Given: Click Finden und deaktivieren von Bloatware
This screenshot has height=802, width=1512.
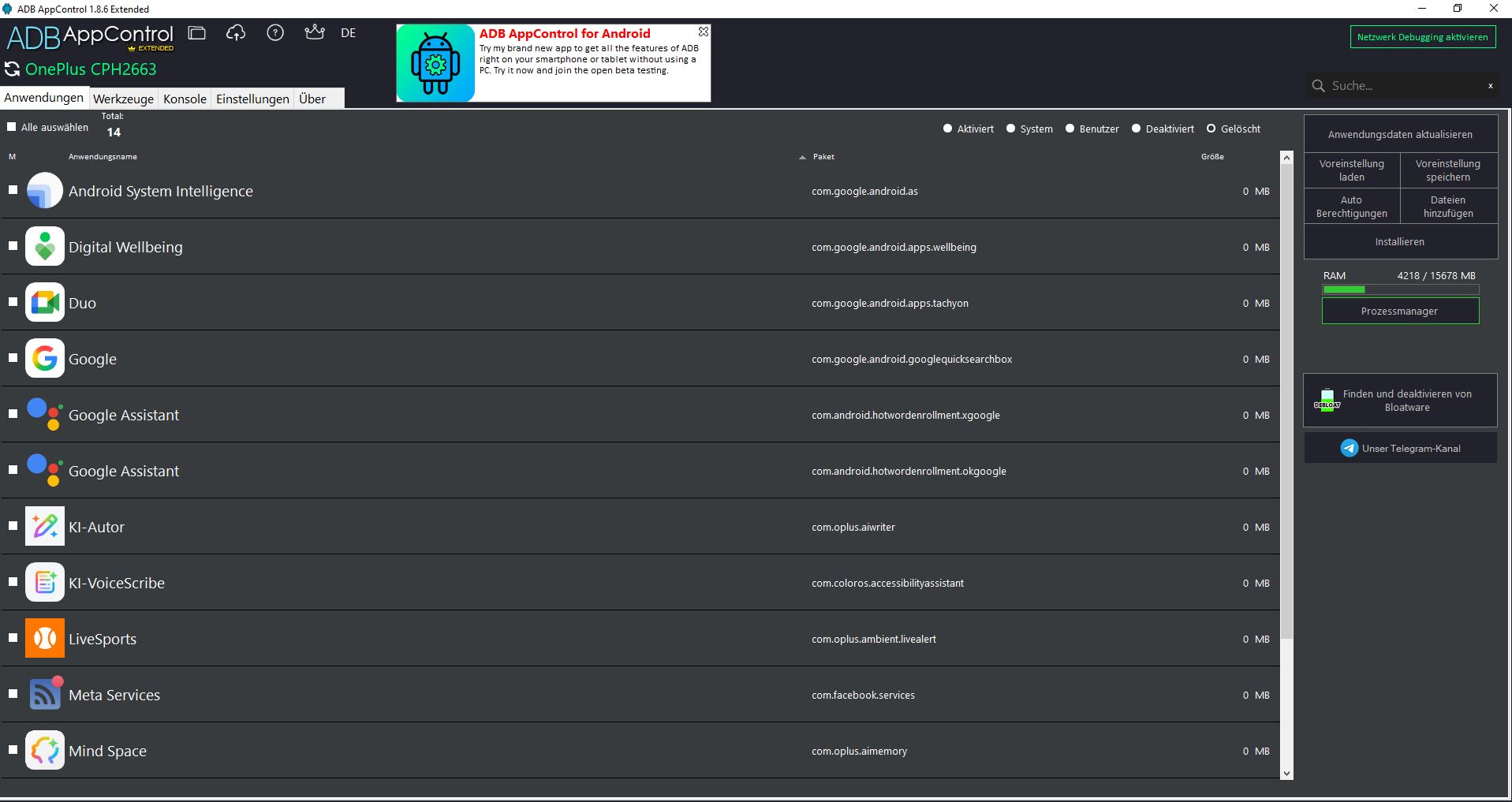Looking at the screenshot, I should [1400, 401].
